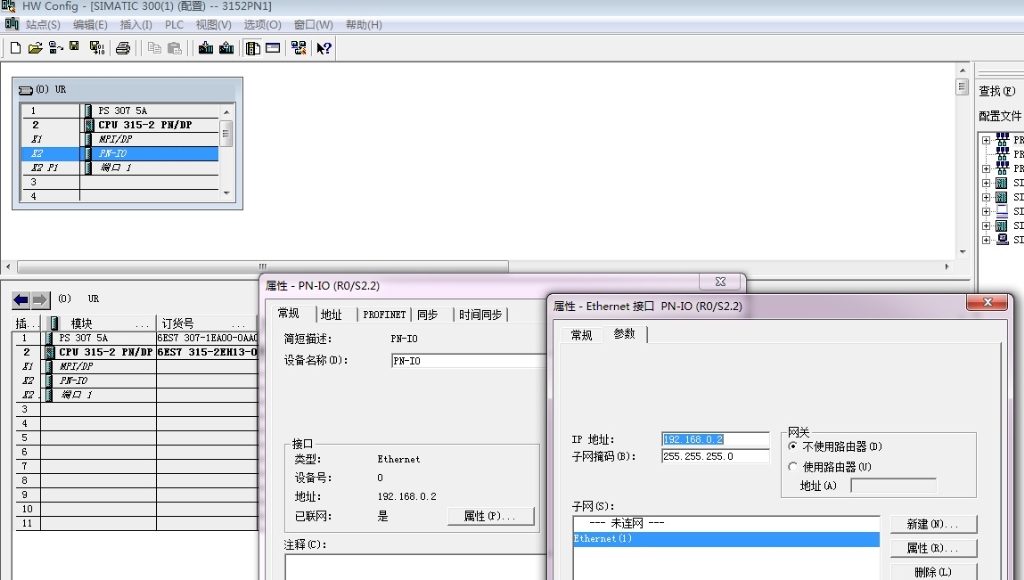The height and width of the screenshot is (580, 1024).
Task: Click the grey forward arrow in the detail view
Action: [x=40, y=300]
